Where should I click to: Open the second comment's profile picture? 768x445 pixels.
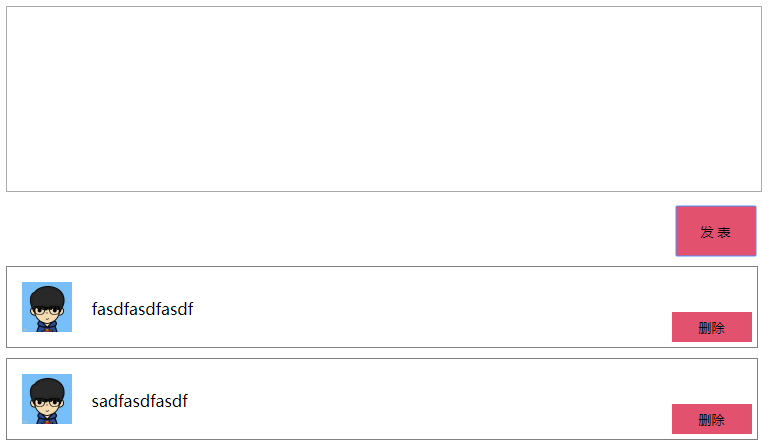(x=47, y=399)
